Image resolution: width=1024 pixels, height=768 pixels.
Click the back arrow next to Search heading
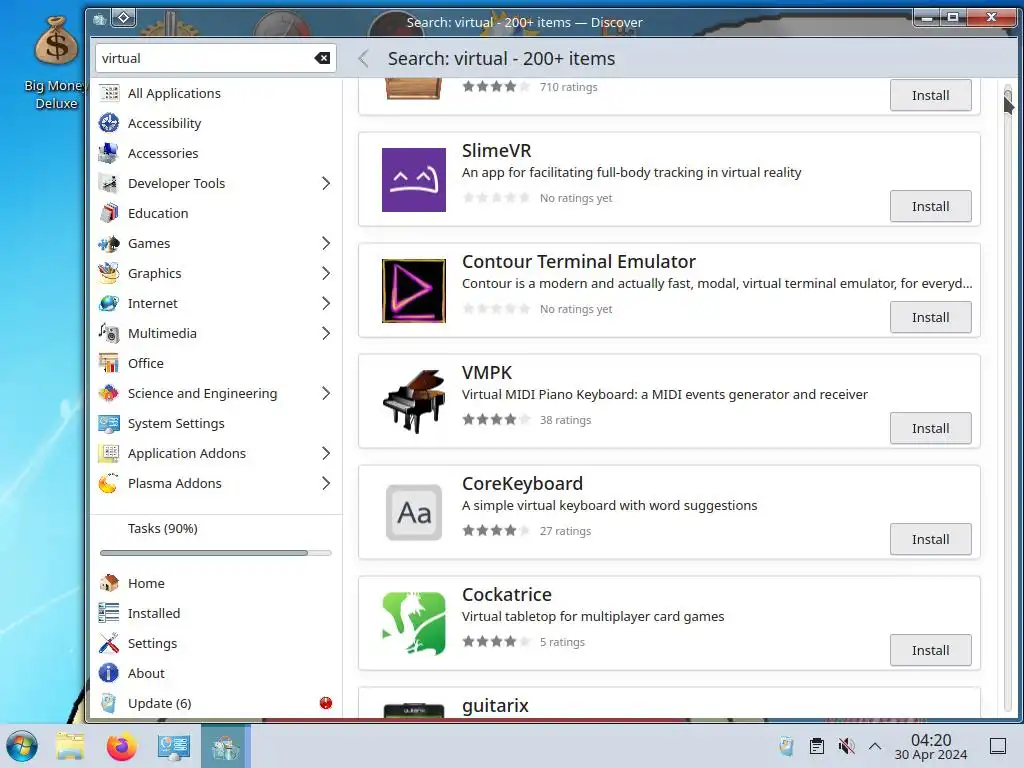(x=364, y=59)
